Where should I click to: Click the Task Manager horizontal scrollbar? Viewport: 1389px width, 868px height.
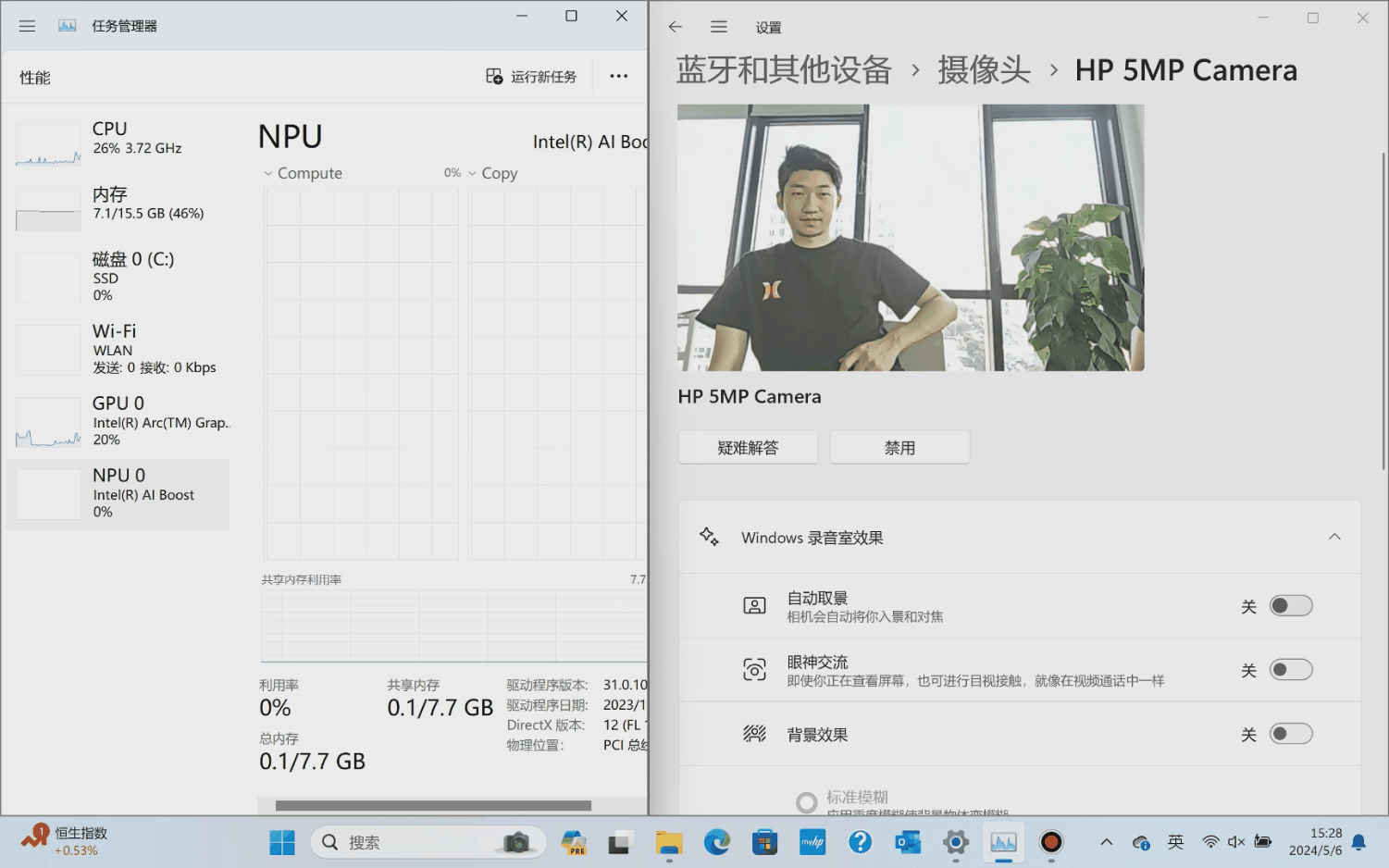click(x=433, y=806)
